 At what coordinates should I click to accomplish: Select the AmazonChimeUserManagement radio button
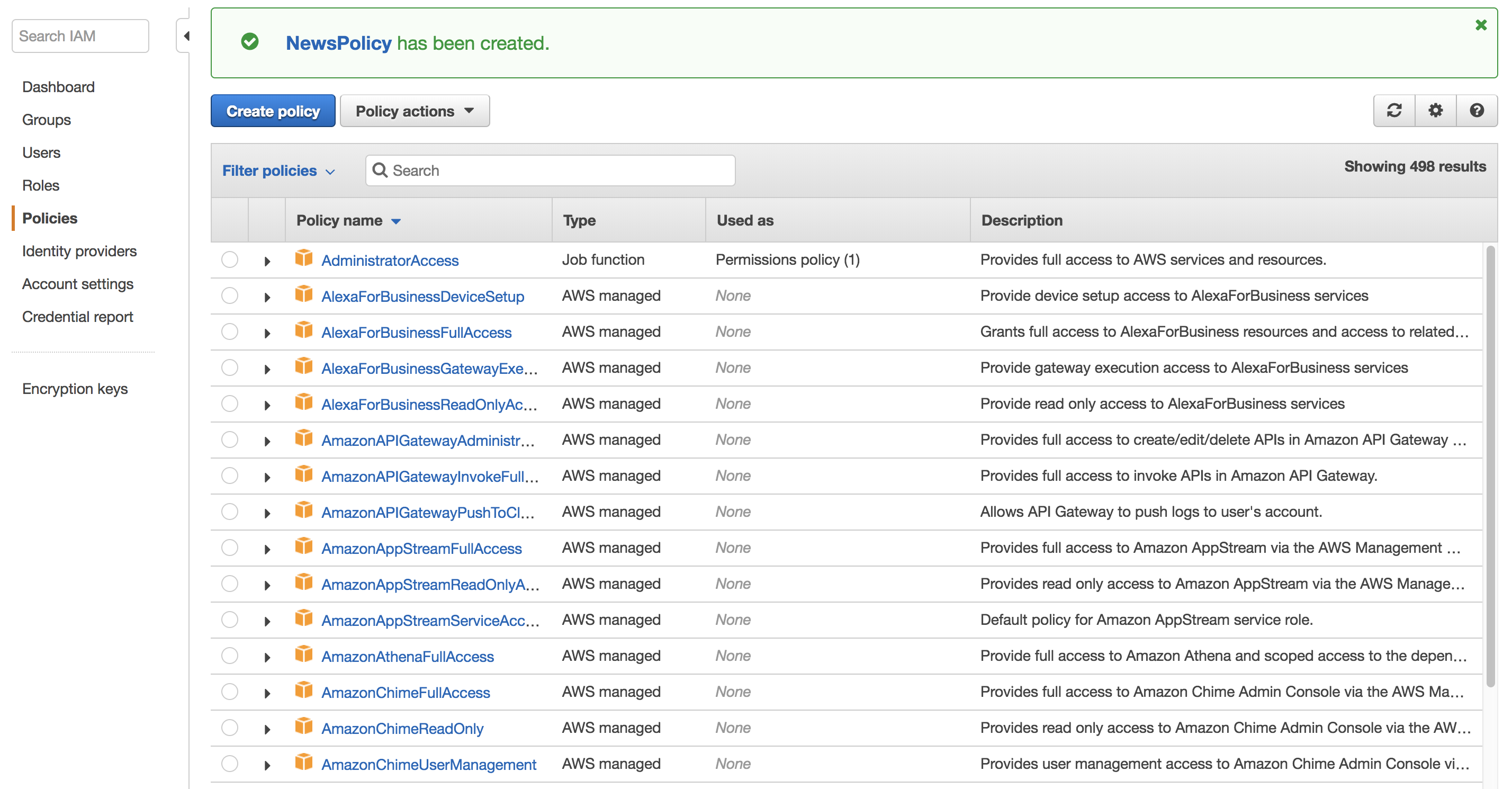coord(230,764)
